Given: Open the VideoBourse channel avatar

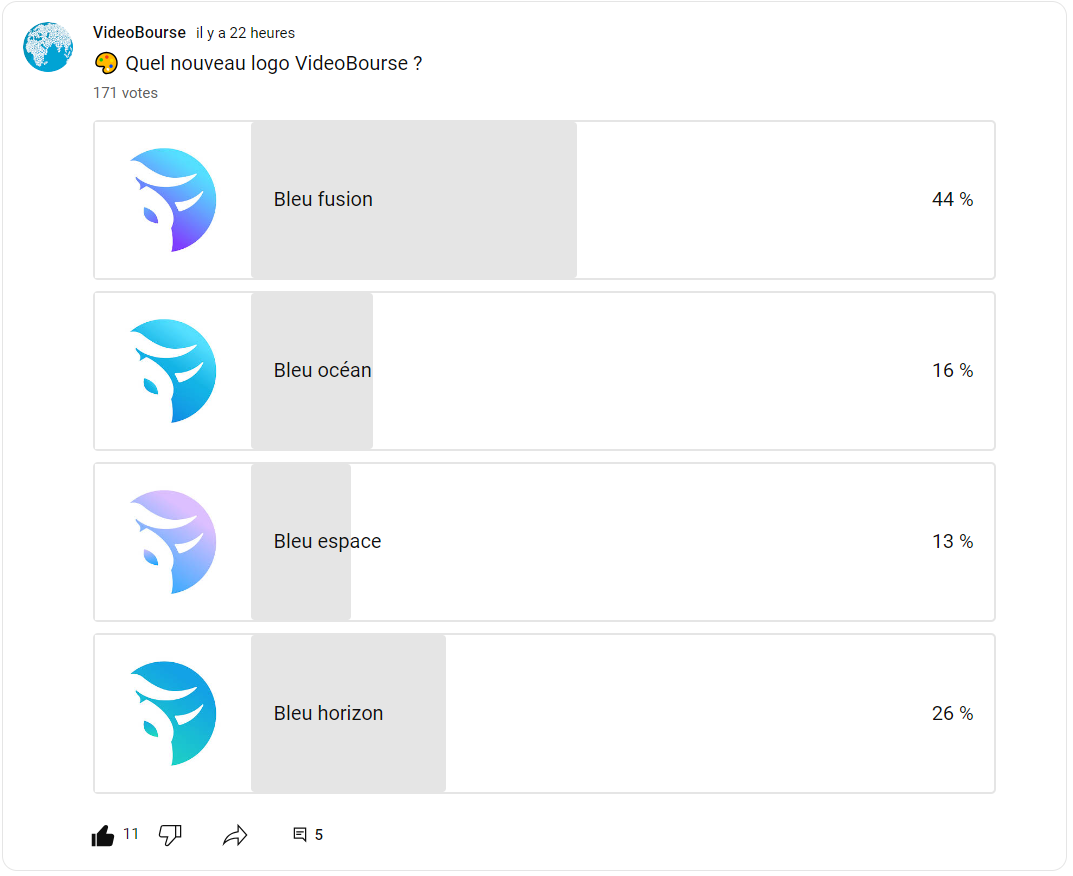Looking at the screenshot, I should pyautogui.click(x=48, y=47).
